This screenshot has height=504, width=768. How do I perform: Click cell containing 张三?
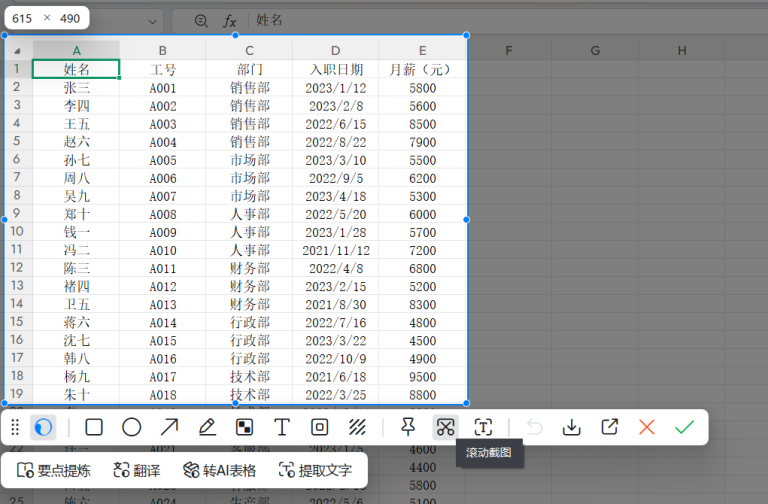click(x=76, y=88)
